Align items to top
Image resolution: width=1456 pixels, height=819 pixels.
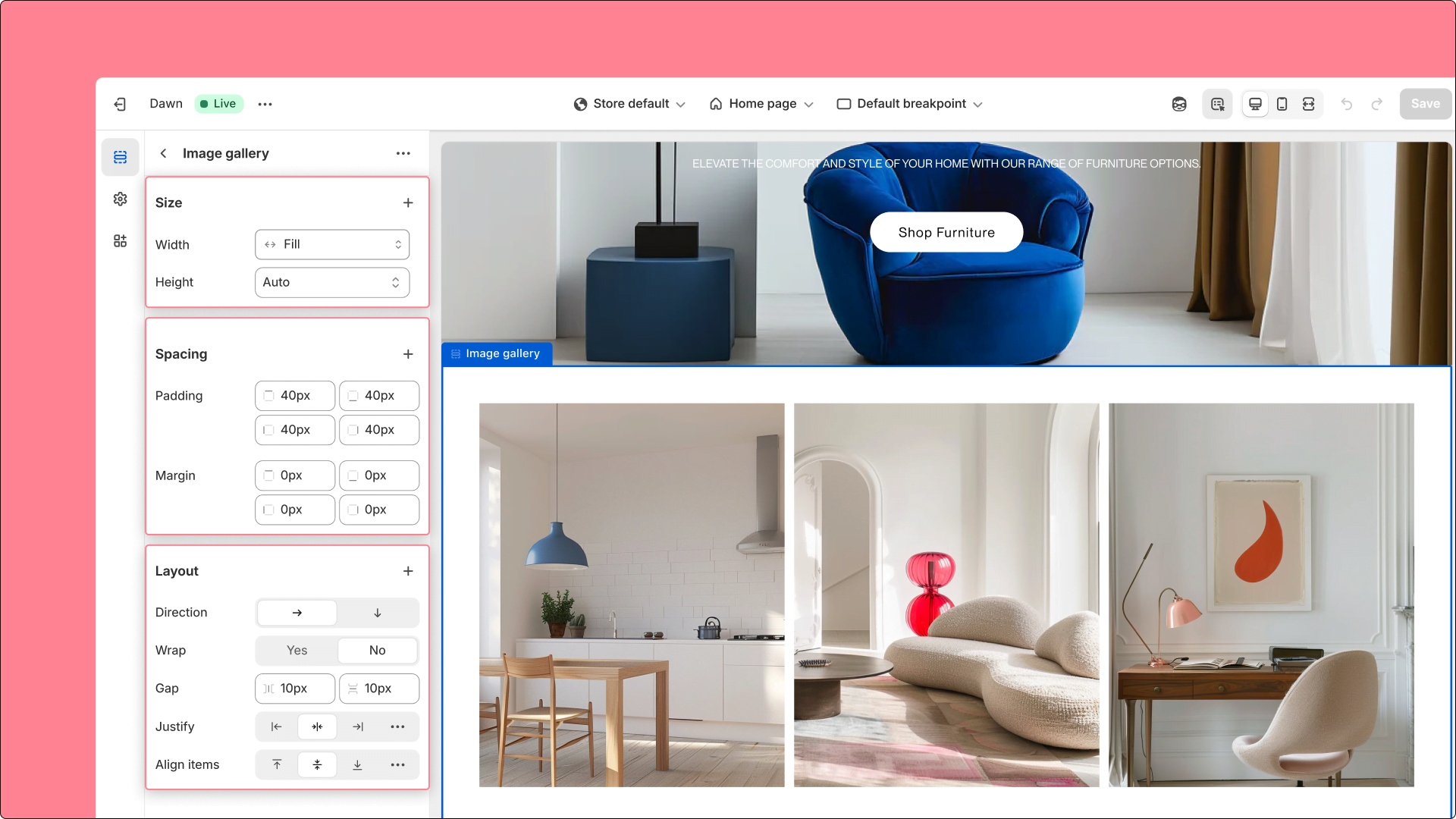276,764
